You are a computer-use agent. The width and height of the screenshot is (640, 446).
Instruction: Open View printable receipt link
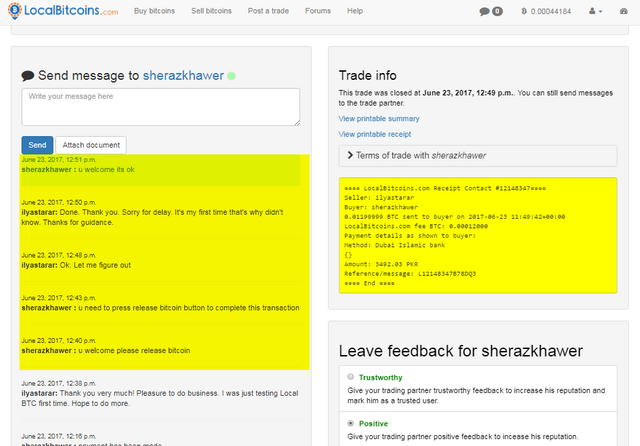pyautogui.click(x=375, y=134)
